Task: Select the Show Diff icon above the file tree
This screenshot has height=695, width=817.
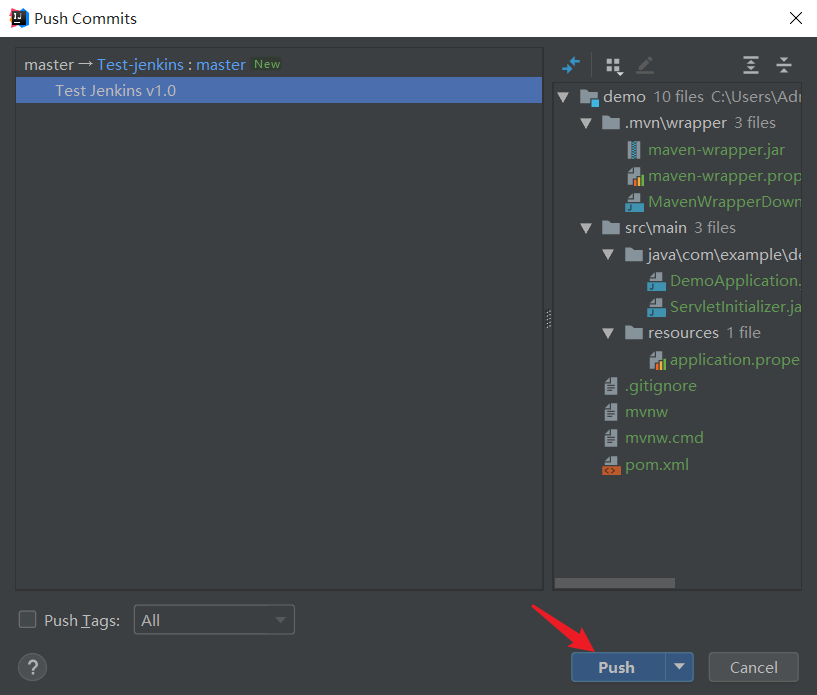Action: click(572, 65)
